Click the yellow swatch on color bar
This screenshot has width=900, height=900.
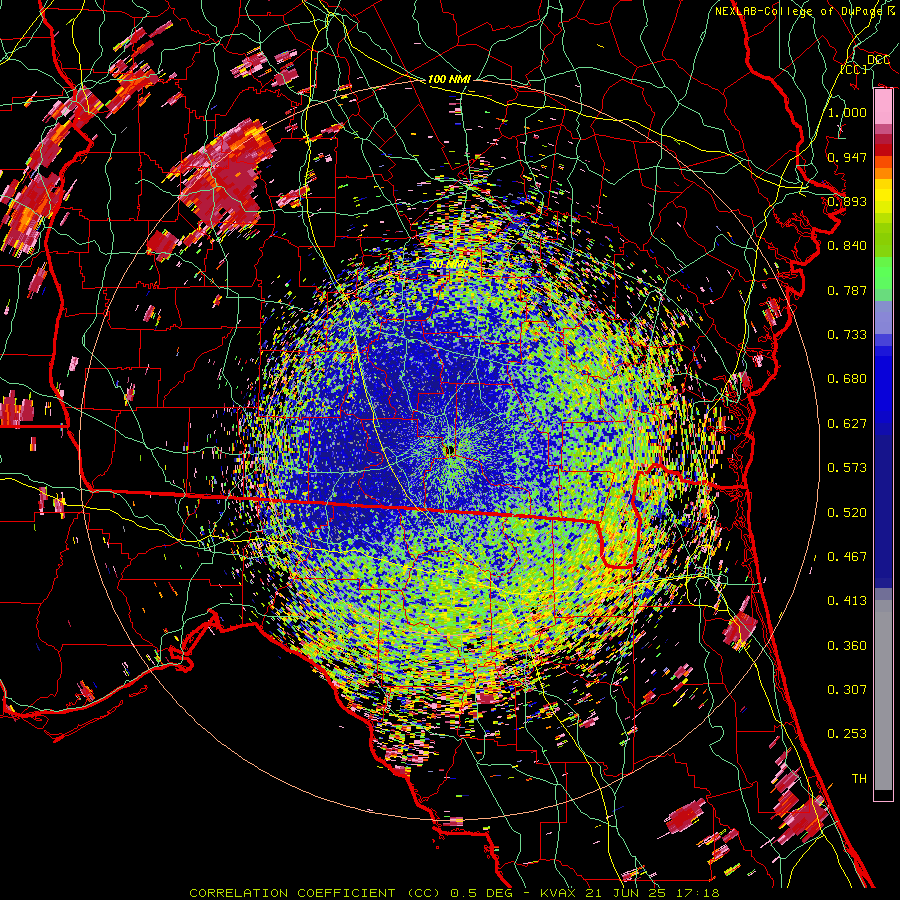pyautogui.click(x=883, y=196)
